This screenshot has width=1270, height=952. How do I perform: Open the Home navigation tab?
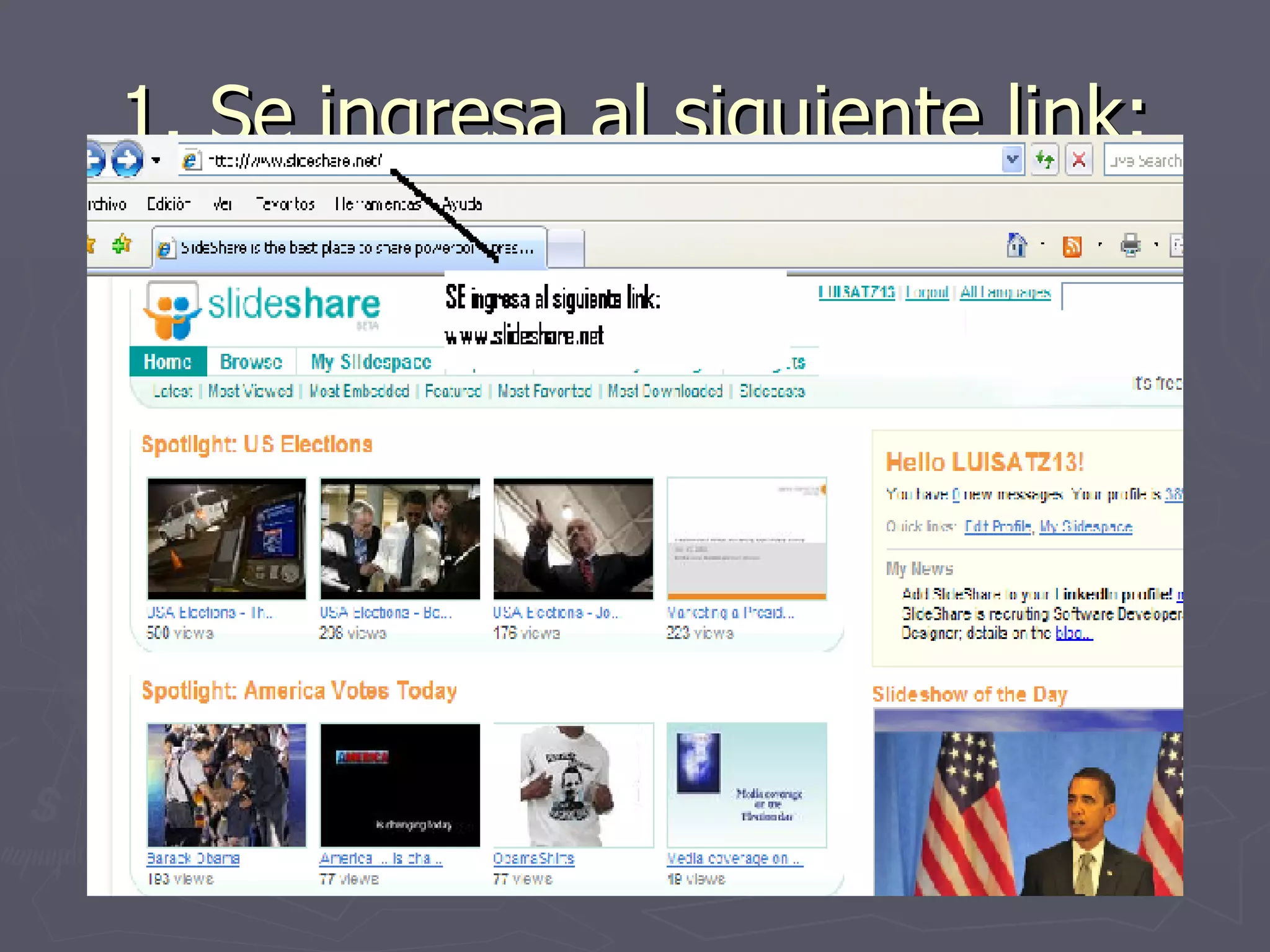[168, 361]
